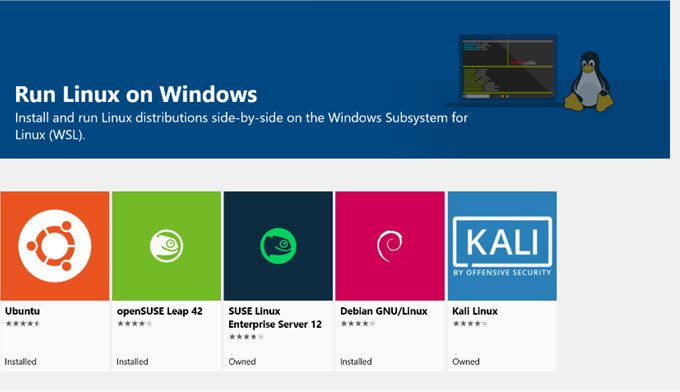Click the Debian GNU/Linux star rating
The height and width of the screenshot is (392, 680).
(358, 323)
